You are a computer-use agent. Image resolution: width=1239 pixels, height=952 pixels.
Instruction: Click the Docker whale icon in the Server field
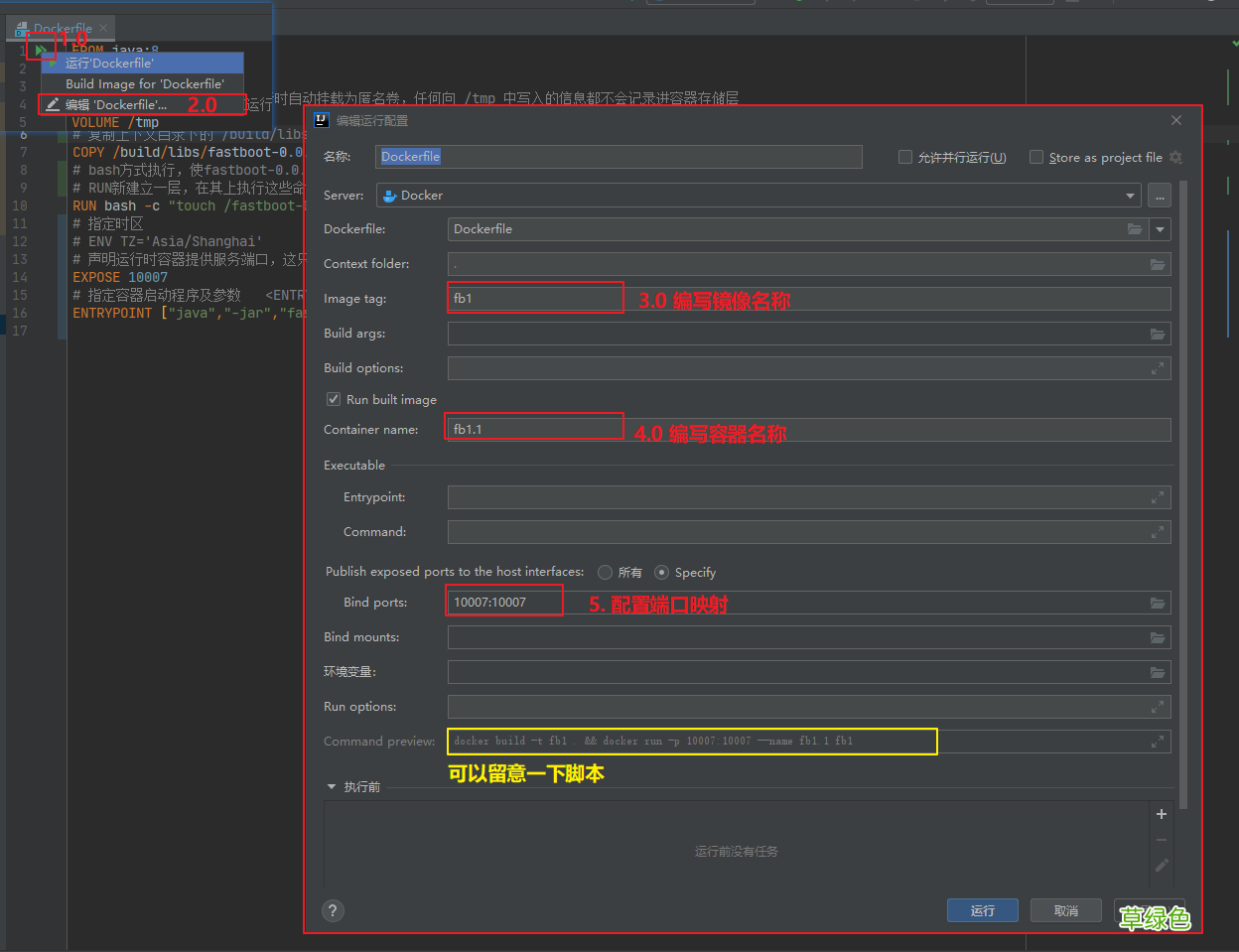point(388,196)
